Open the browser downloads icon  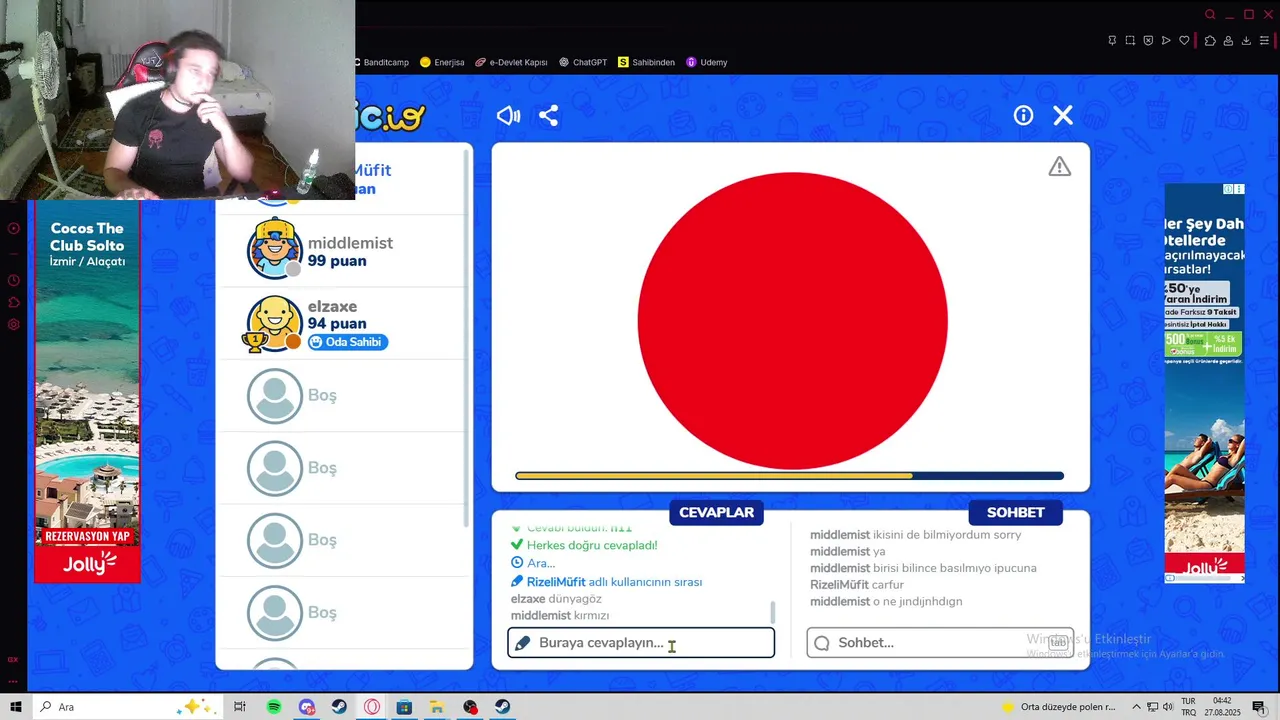tap(1246, 41)
